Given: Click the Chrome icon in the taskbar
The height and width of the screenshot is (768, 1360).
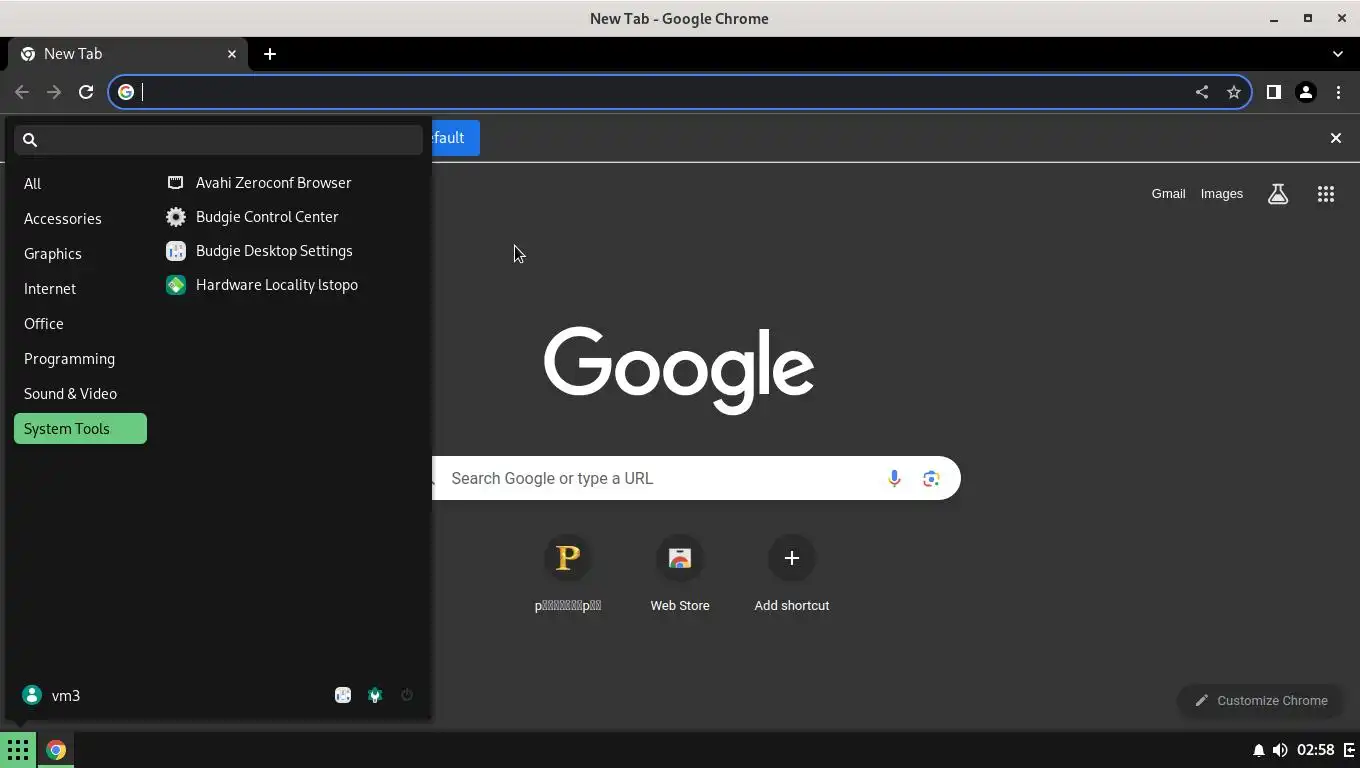Looking at the screenshot, I should coord(56,750).
